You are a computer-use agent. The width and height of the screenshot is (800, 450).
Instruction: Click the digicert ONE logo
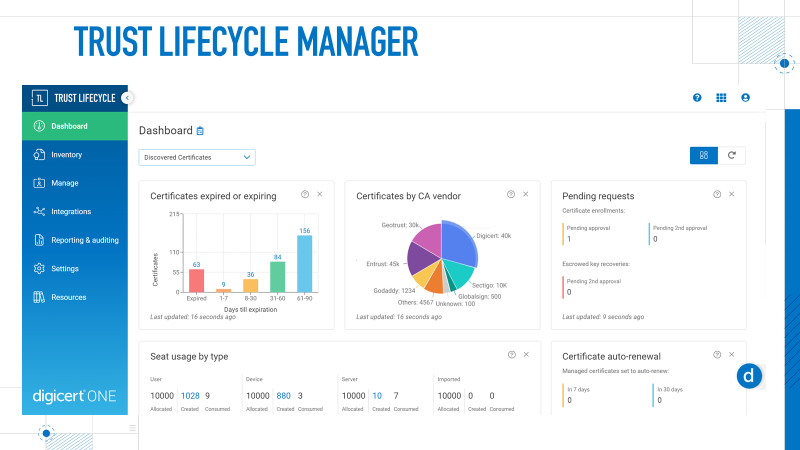[x=74, y=396]
